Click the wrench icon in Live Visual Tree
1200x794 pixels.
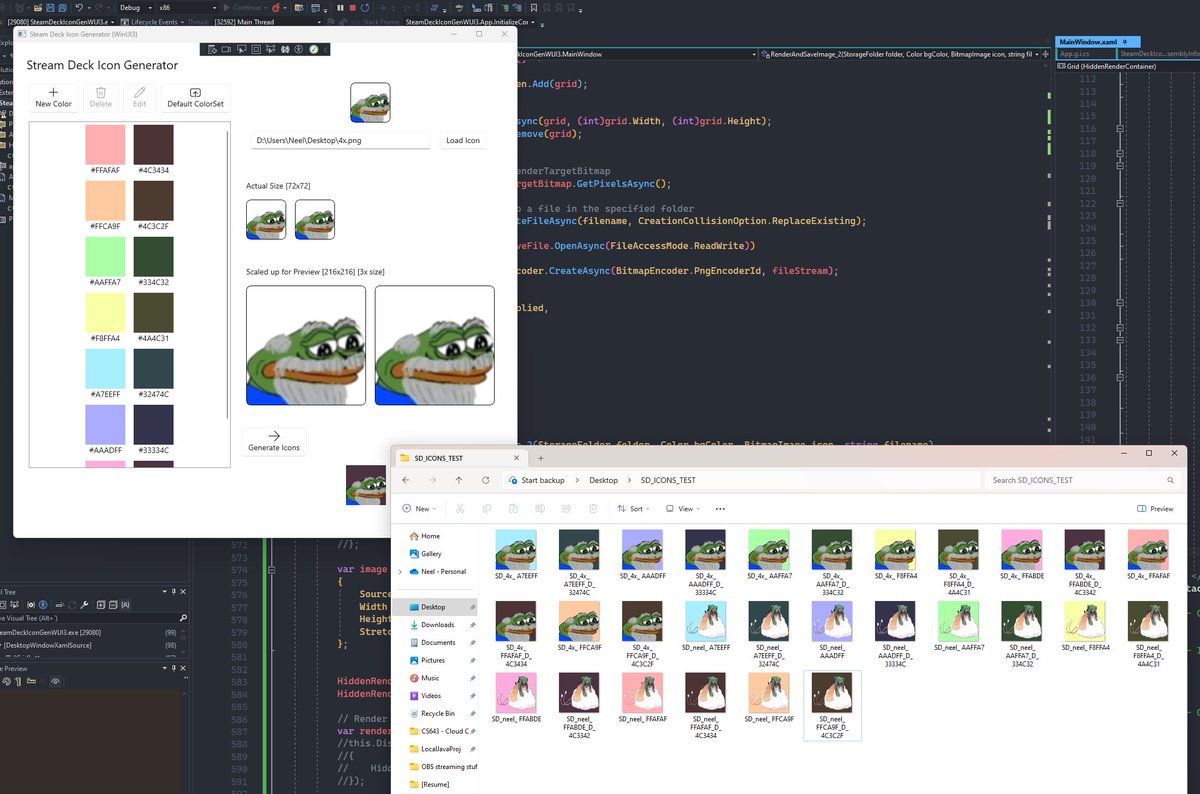point(84,605)
